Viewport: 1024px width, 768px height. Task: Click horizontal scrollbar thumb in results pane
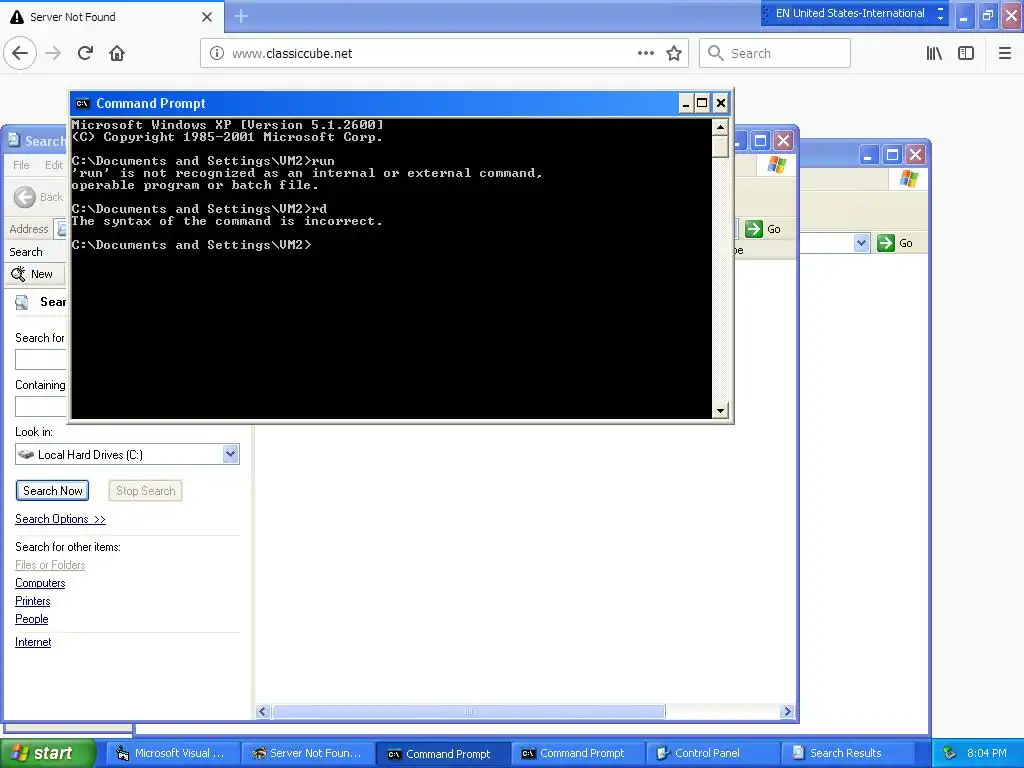(469, 711)
